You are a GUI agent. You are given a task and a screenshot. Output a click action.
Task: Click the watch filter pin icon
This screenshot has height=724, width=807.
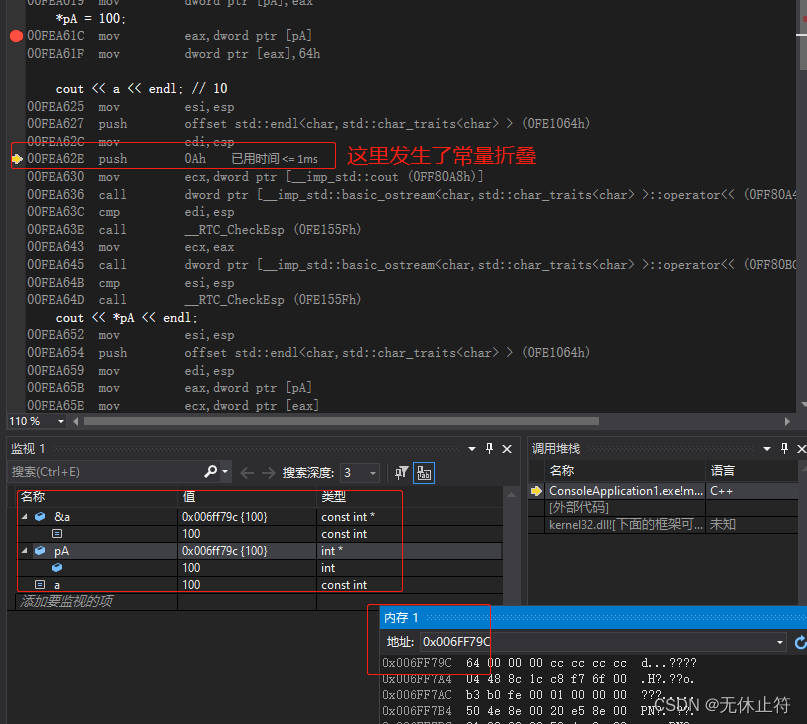point(401,472)
